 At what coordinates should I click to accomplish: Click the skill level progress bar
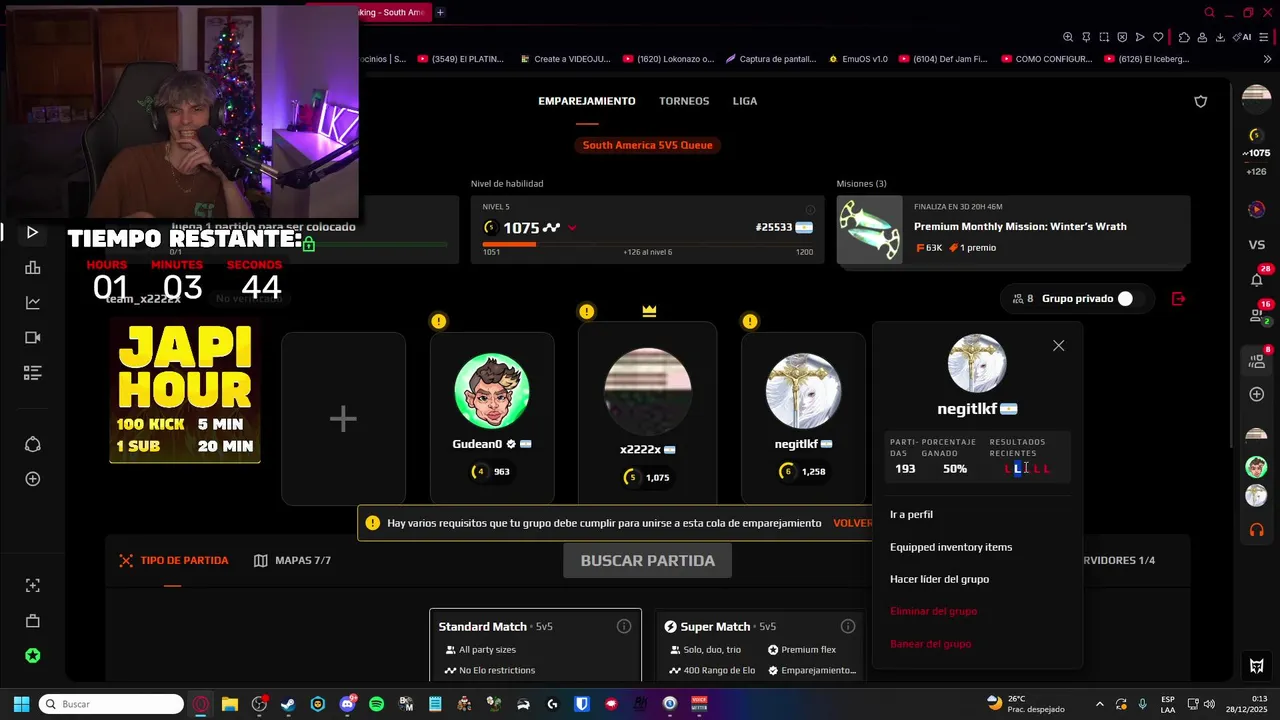[647, 244]
